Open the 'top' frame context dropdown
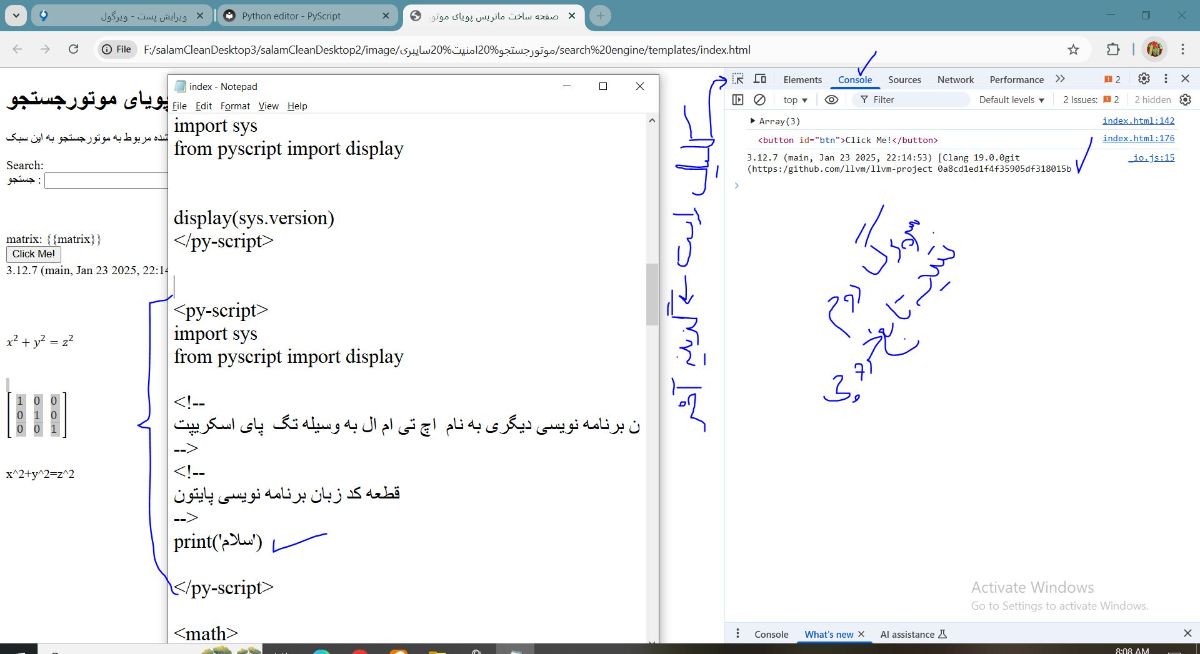Image resolution: width=1200 pixels, height=654 pixels. tap(793, 99)
